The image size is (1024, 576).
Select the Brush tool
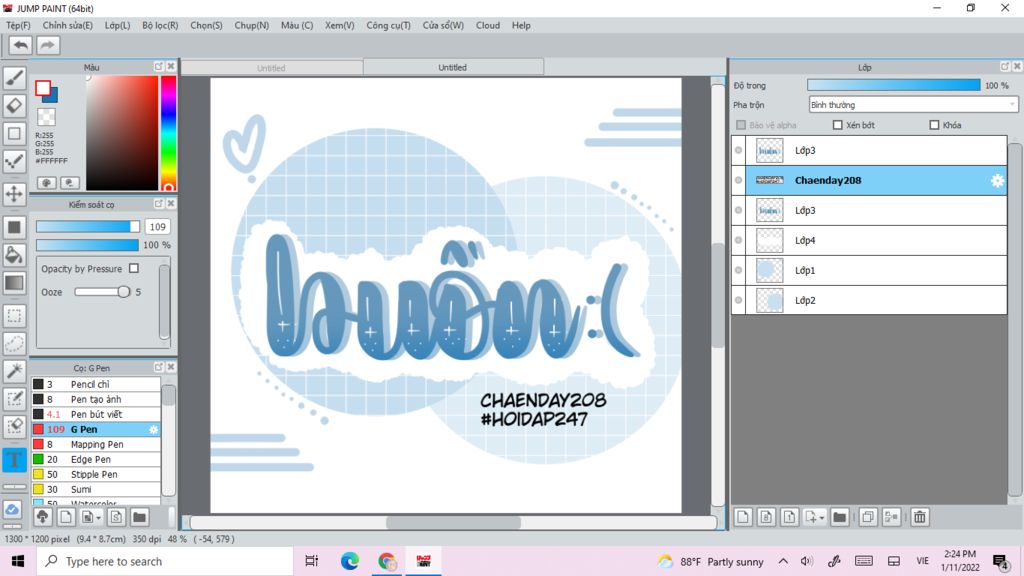(x=14, y=78)
